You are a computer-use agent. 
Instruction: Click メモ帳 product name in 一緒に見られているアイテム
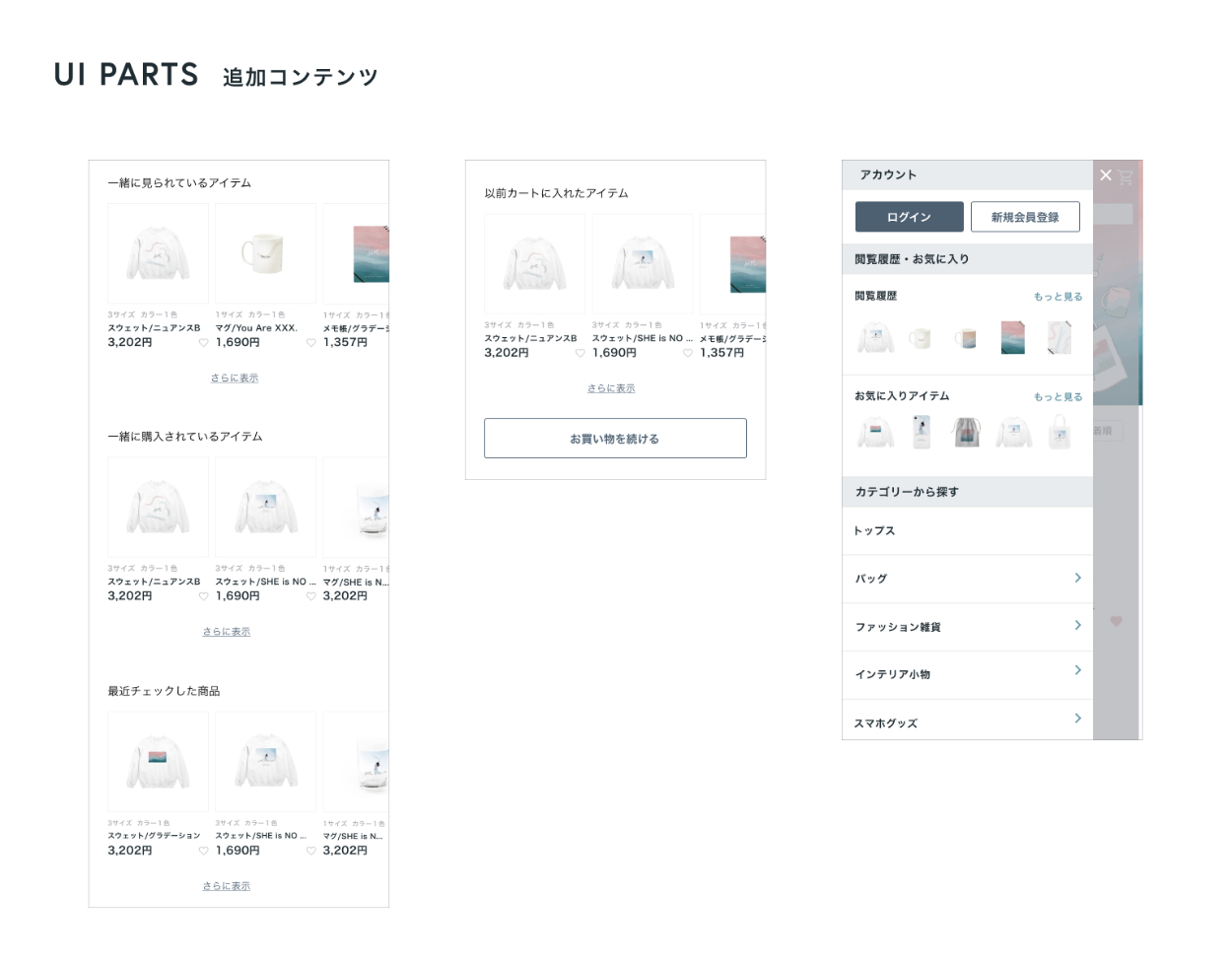point(356,328)
